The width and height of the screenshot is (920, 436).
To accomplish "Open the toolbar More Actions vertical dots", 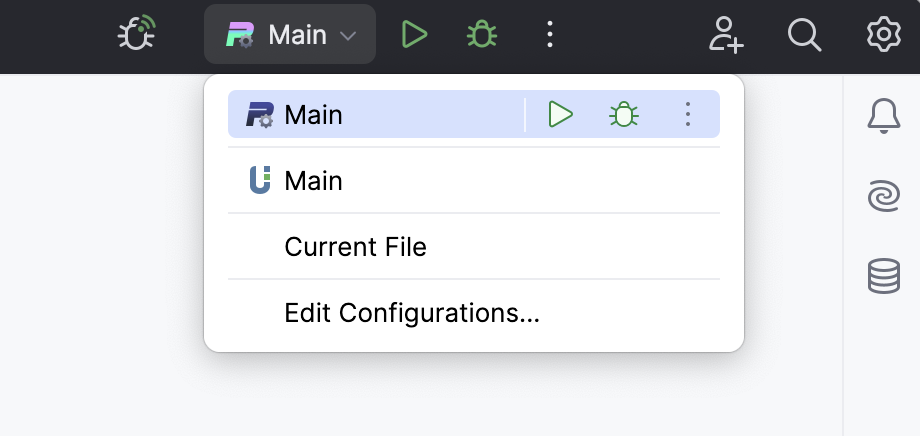I will [x=549, y=35].
